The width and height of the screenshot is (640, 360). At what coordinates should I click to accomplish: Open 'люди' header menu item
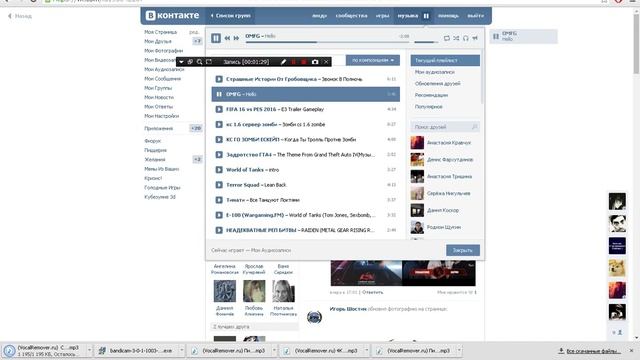pos(319,16)
